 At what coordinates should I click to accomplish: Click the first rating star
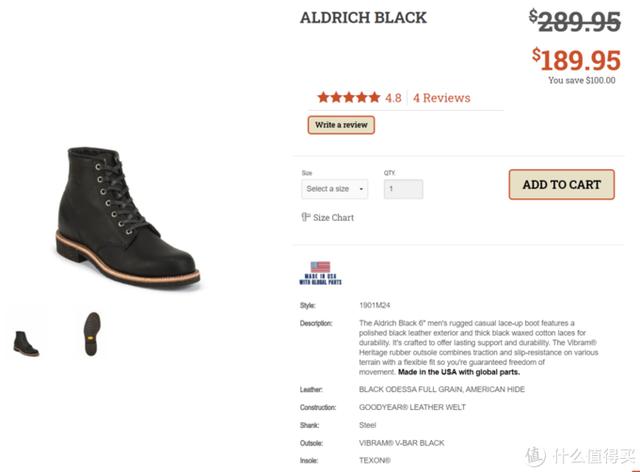(x=323, y=98)
